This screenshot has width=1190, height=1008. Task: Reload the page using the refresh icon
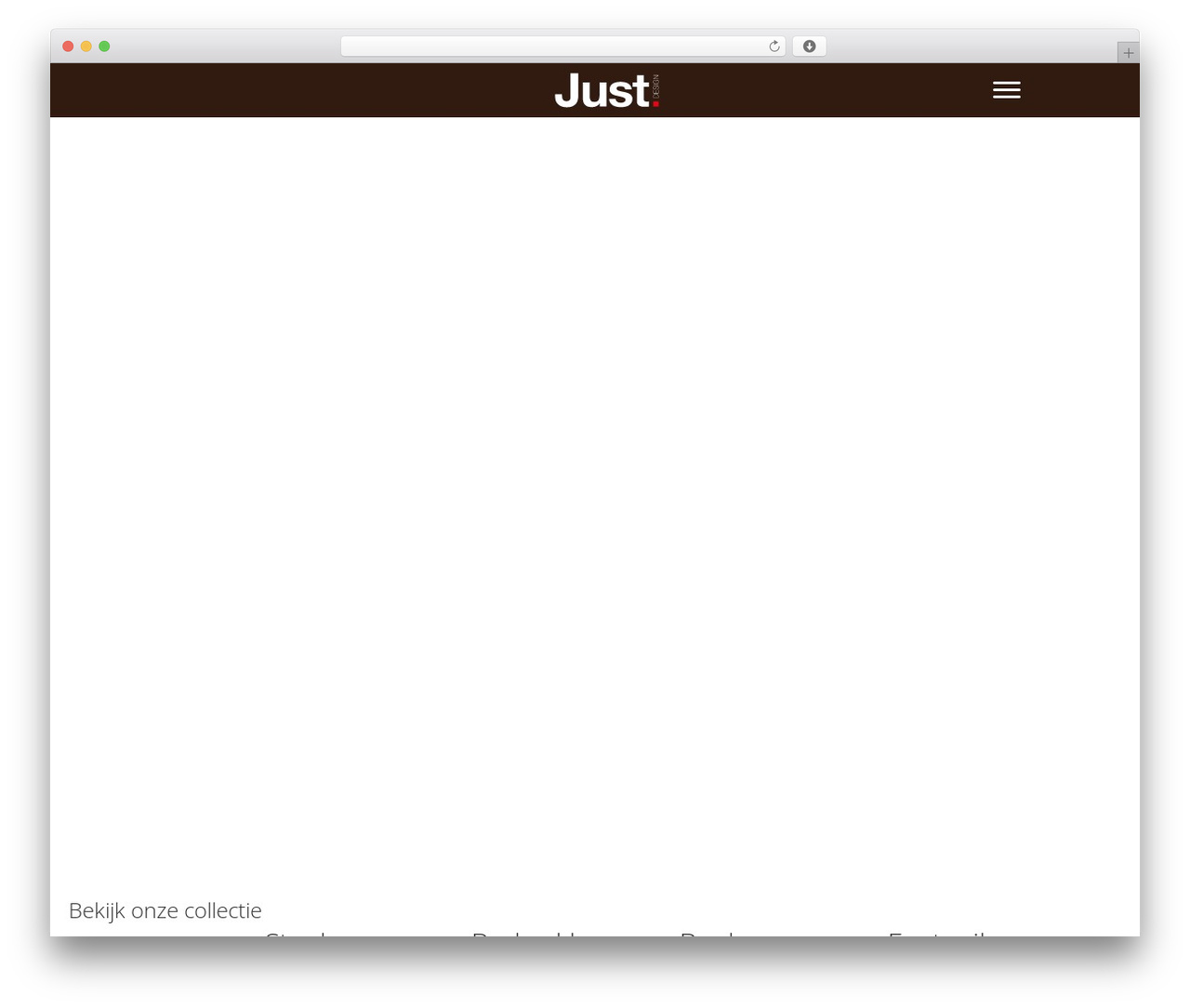click(773, 46)
